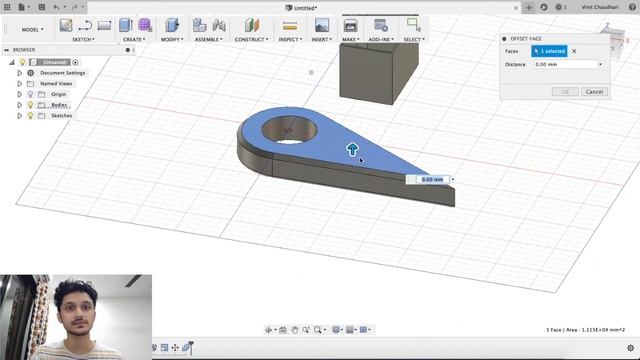Viewport: 640px width, 360px height.
Task: Open the Vinit Chaudhari account menu
Action: [x=600, y=7]
